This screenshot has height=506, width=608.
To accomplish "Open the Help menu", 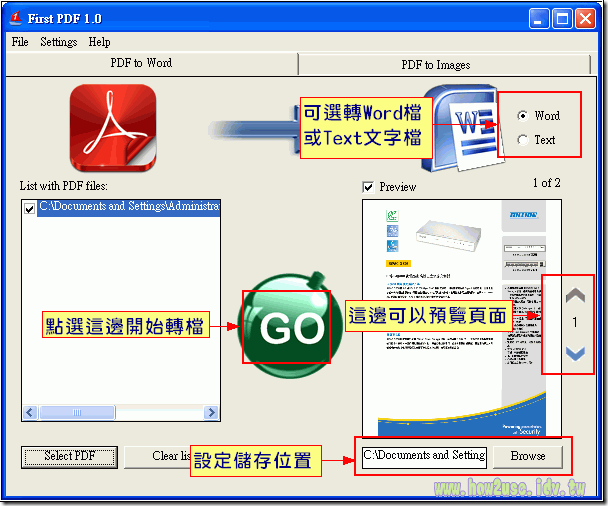I will pyautogui.click(x=99, y=42).
